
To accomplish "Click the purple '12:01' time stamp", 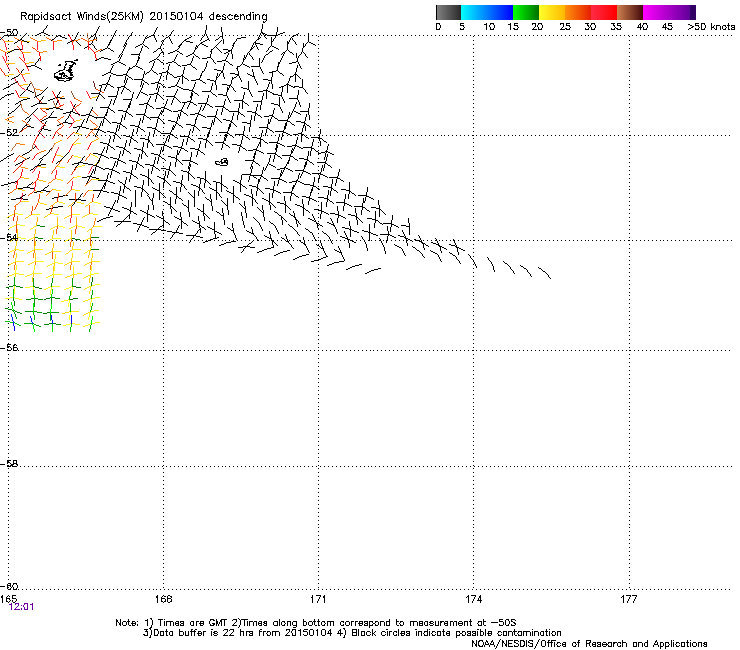I will click(22, 607).
